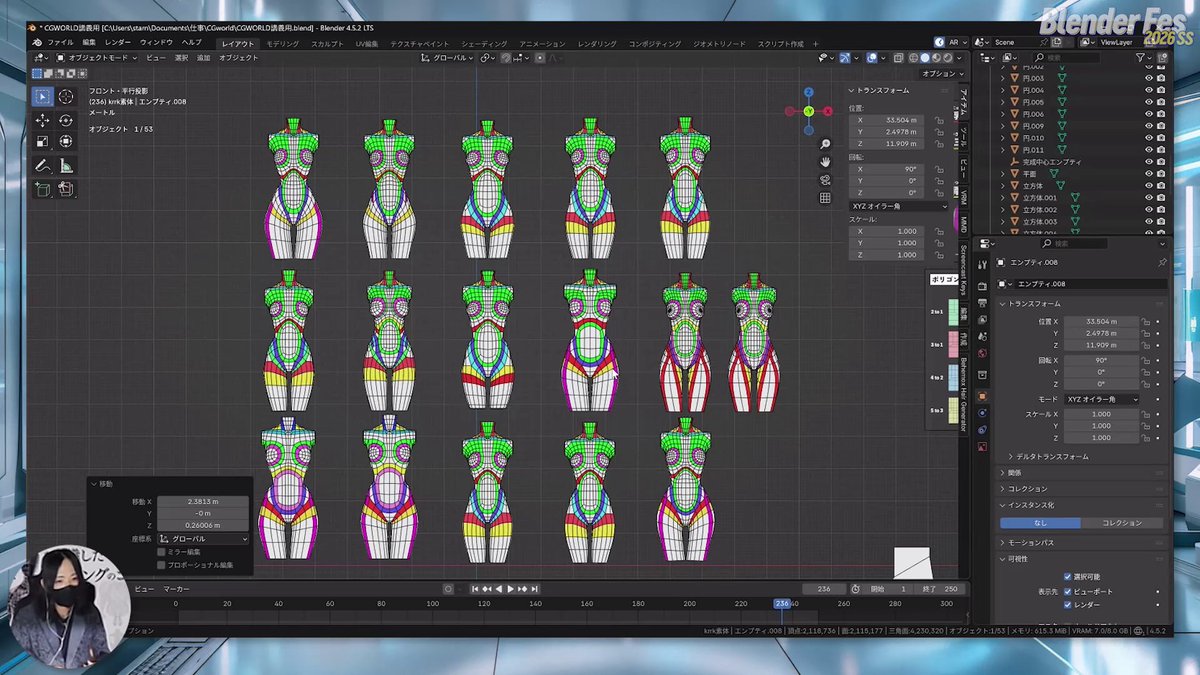The image size is (1200, 675).
Task: Select the Measure tool
Action: (66, 166)
